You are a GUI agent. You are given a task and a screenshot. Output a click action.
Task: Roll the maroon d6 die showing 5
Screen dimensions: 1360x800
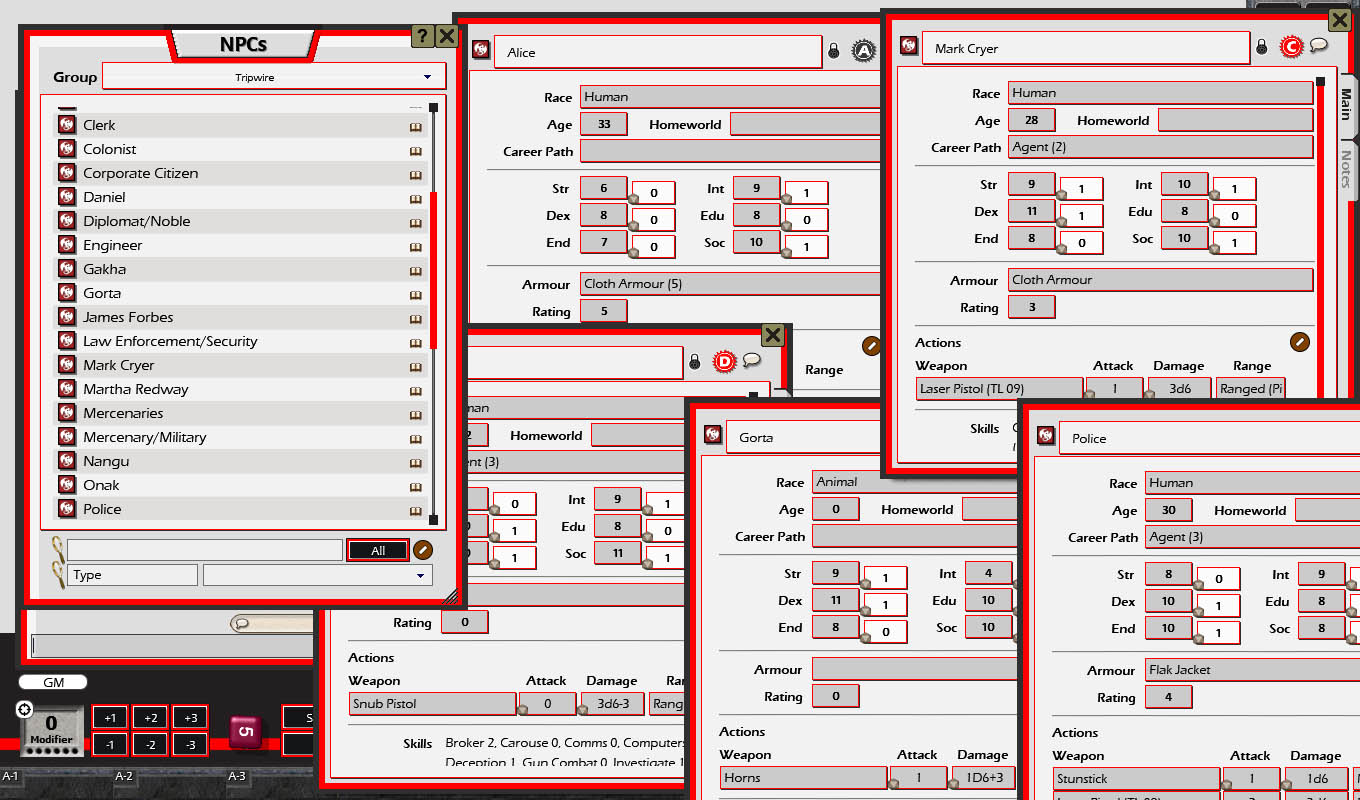click(x=245, y=731)
